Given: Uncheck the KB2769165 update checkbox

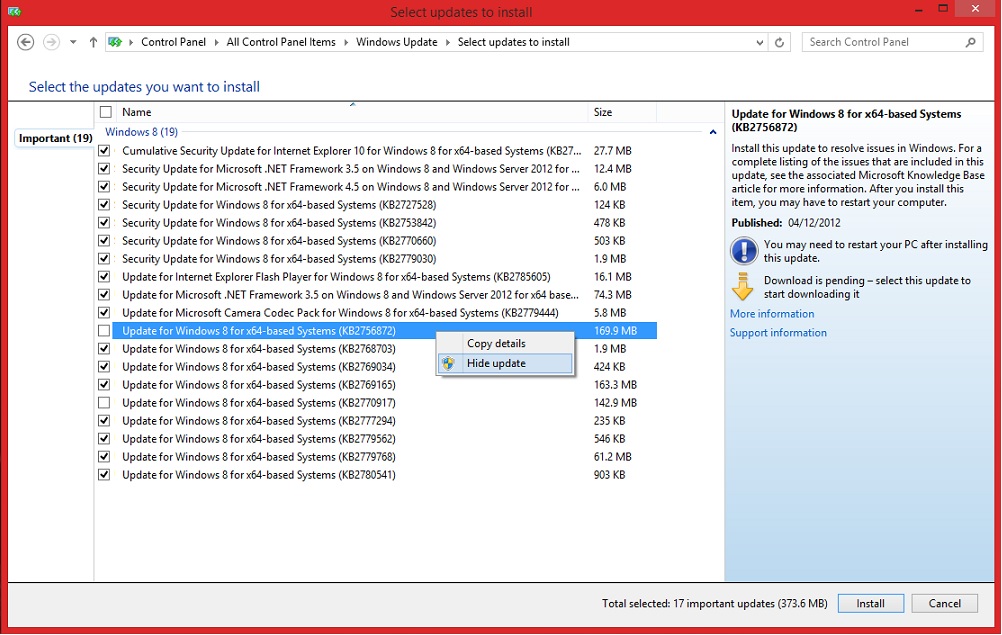Looking at the screenshot, I should tap(104, 385).
